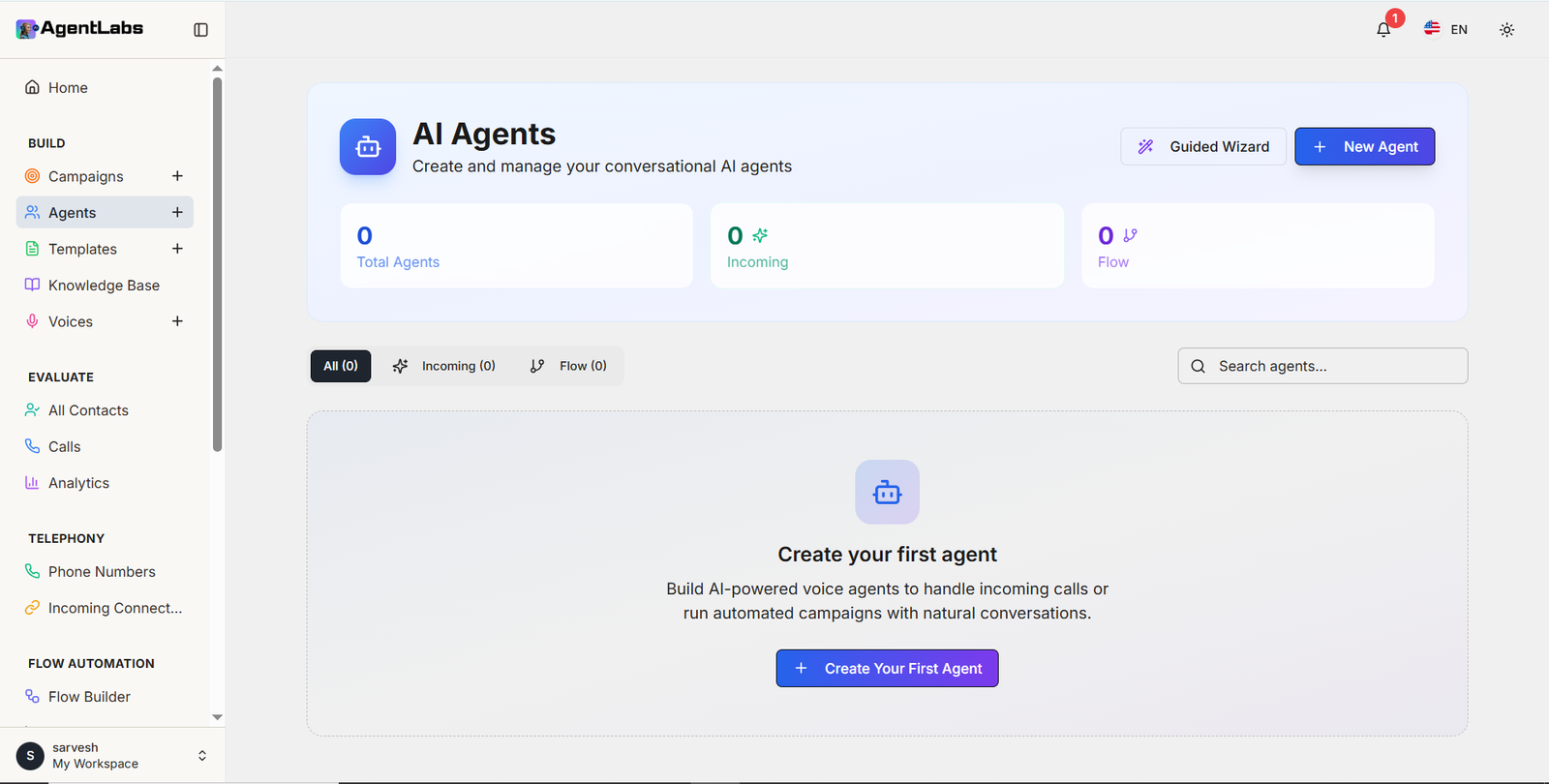Launch the Guided Wizard

1203,147
